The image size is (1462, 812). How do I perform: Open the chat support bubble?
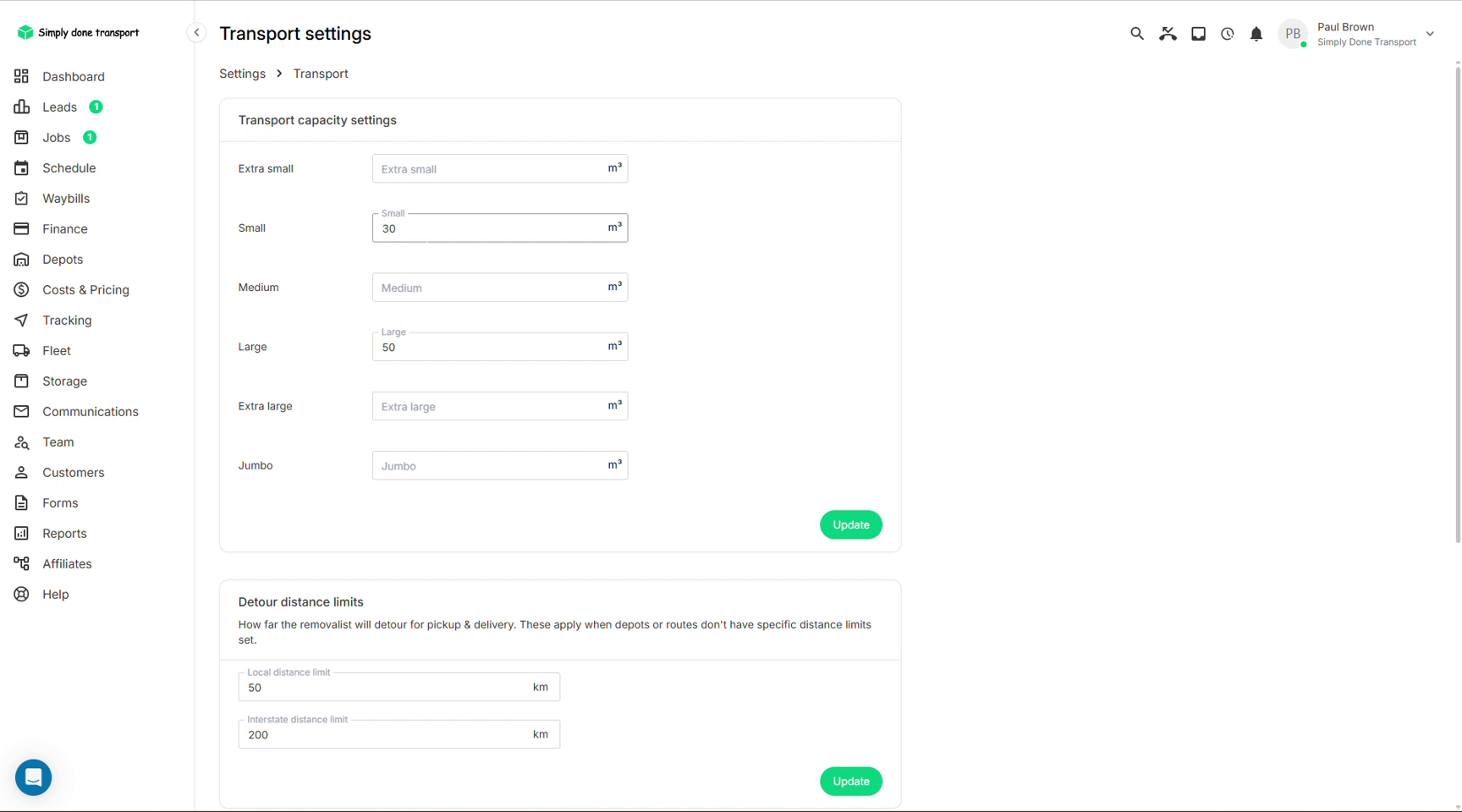33,776
